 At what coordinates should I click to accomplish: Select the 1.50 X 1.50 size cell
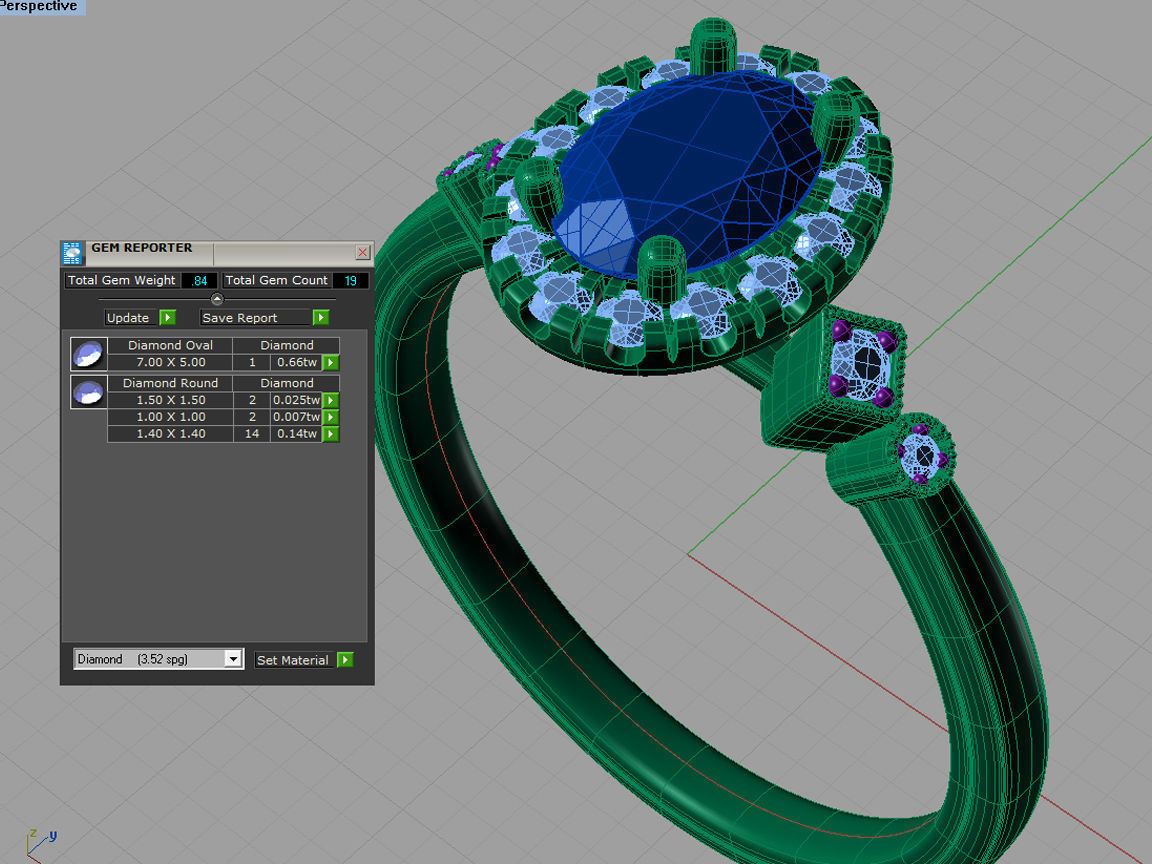coord(170,400)
